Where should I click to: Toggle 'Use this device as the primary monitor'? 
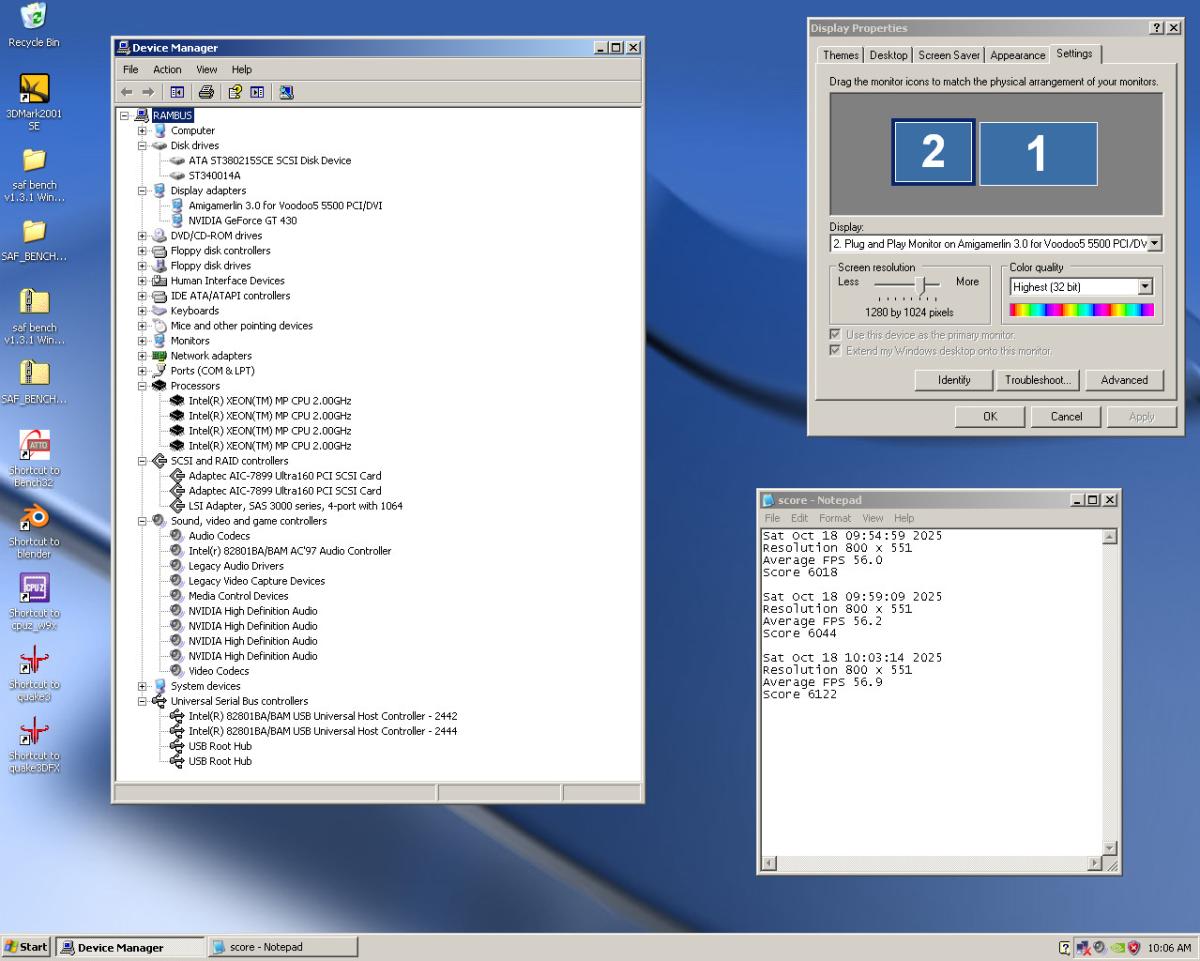click(835, 335)
